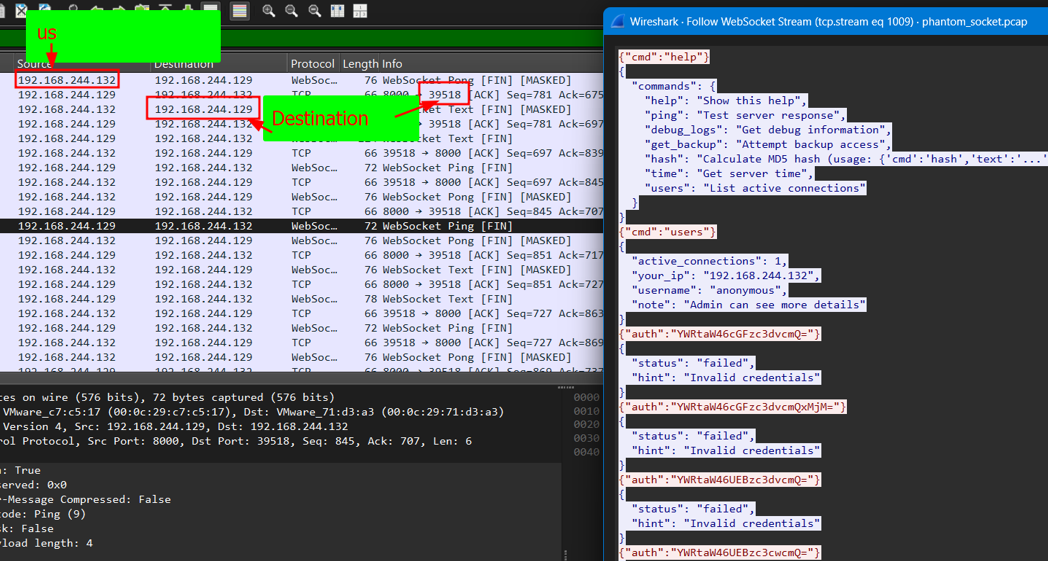
Task: Click the "help": "Show this help" stream line
Action: tap(725, 100)
